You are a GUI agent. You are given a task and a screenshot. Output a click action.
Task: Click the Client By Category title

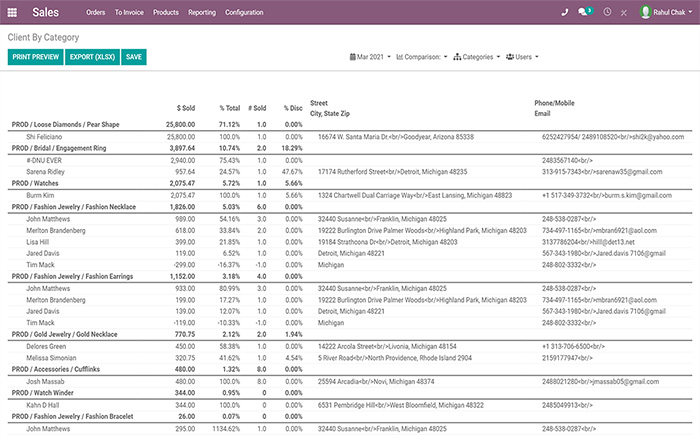[43, 38]
